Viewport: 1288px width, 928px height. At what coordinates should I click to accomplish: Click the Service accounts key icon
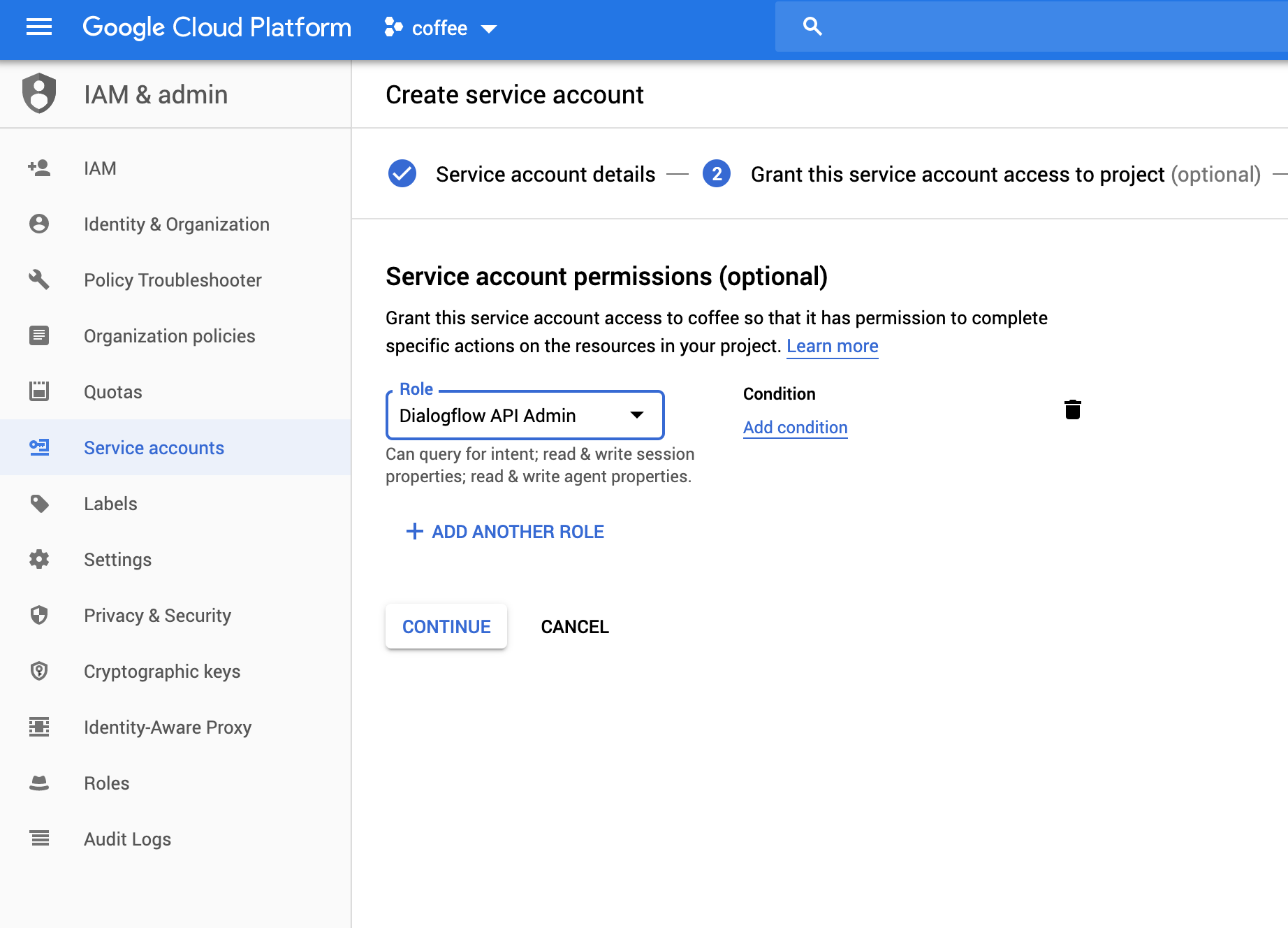[39, 447]
